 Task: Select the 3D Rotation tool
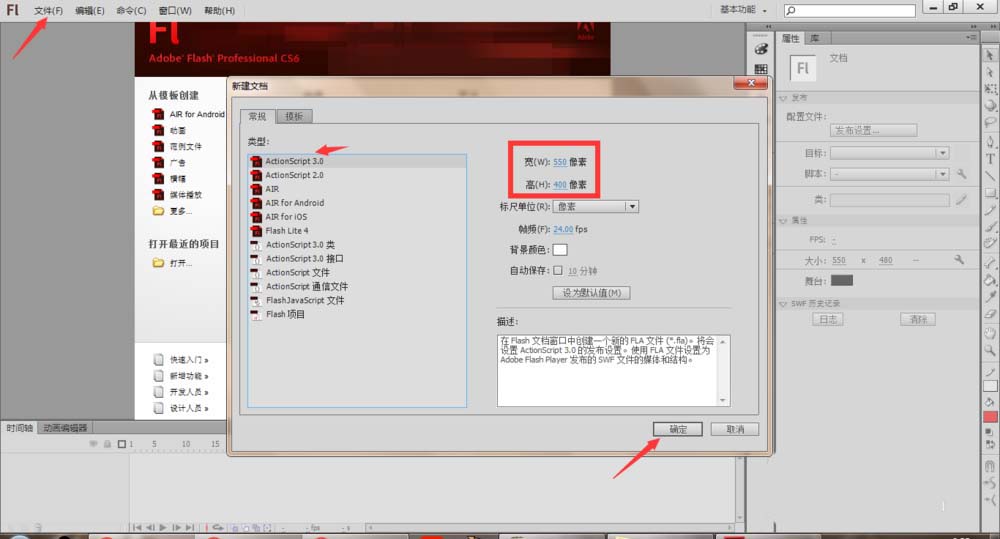point(990,105)
